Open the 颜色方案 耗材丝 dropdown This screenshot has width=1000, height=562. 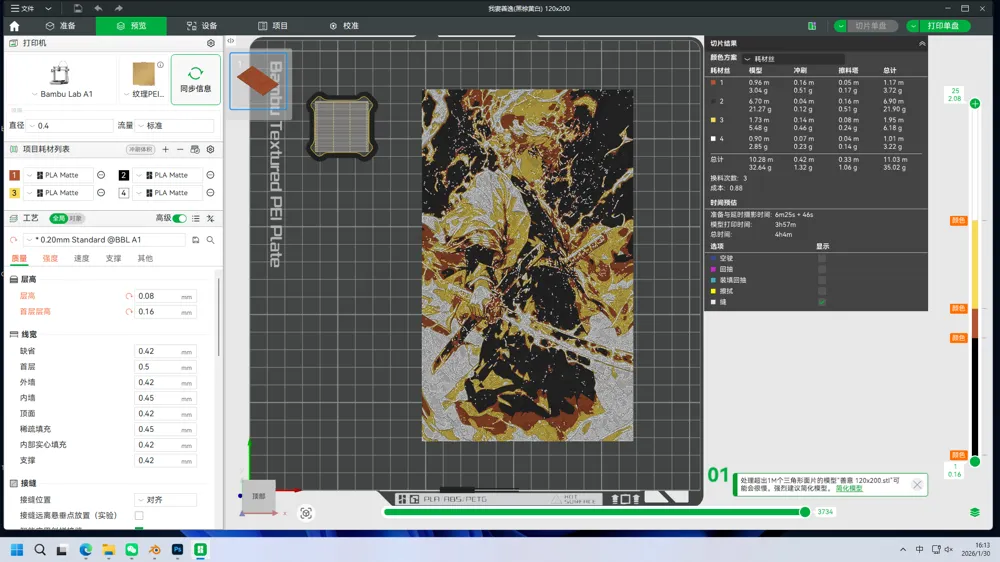pos(793,58)
